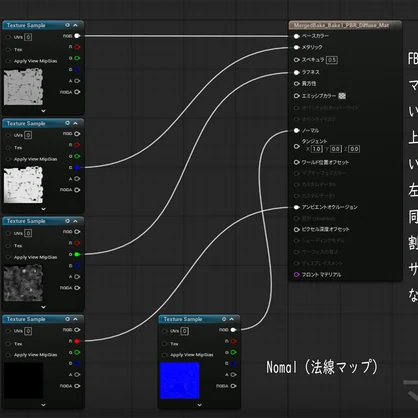Click blue B pin wired to メタリック

tap(77, 168)
